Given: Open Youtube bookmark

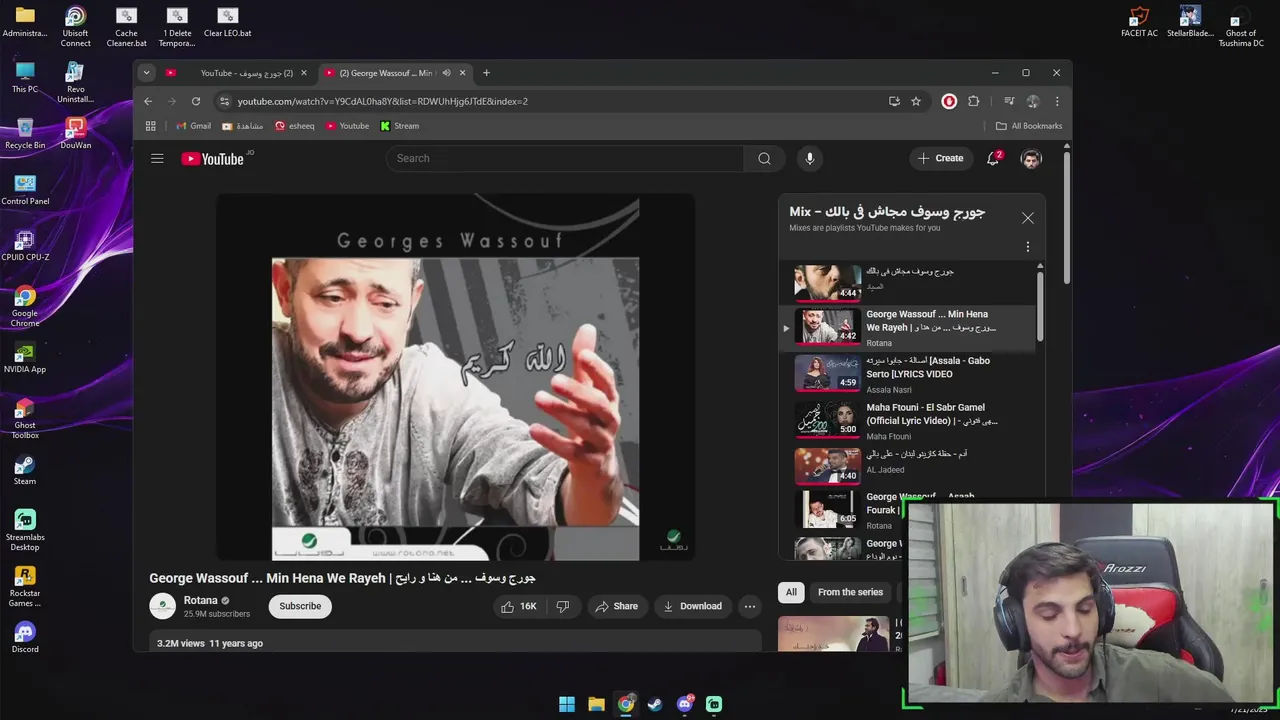Looking at the screenshot, I should (x=347, y=126).
